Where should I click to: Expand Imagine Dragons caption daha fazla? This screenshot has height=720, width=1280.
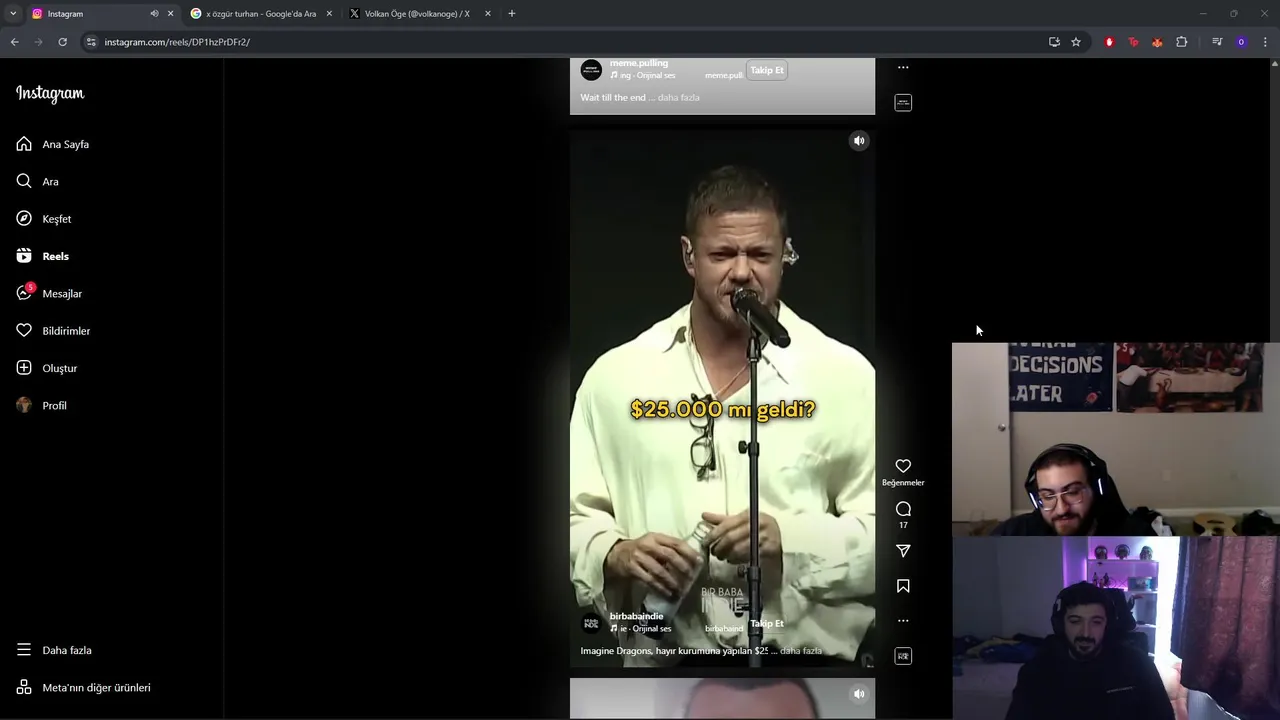[x=800, y=651]
